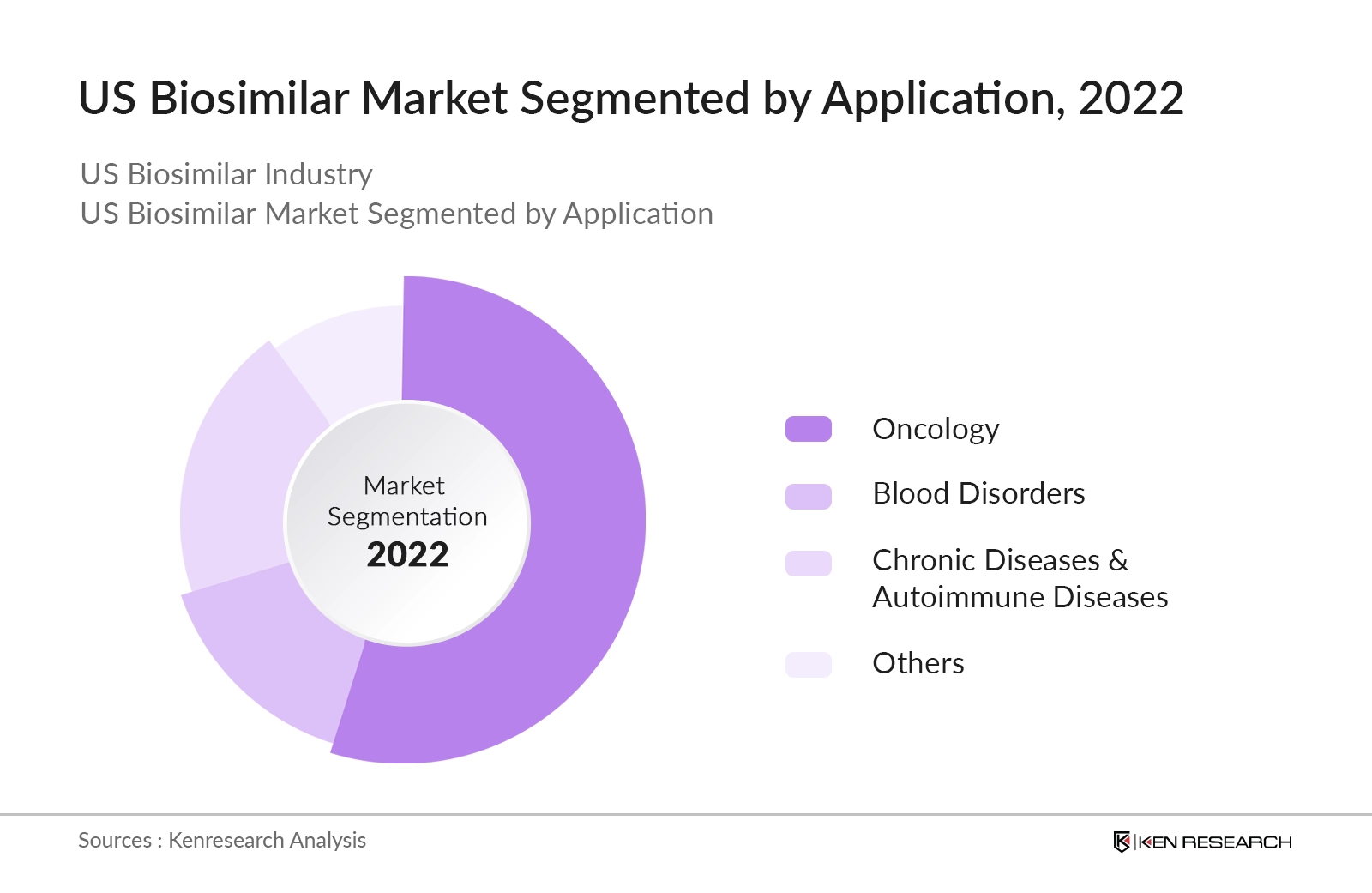Click the US Biosimilar Market Segmented subtitle line
Image resolution: width=1372 pixels, height=893 pixels.
click(x=396, y=214)
